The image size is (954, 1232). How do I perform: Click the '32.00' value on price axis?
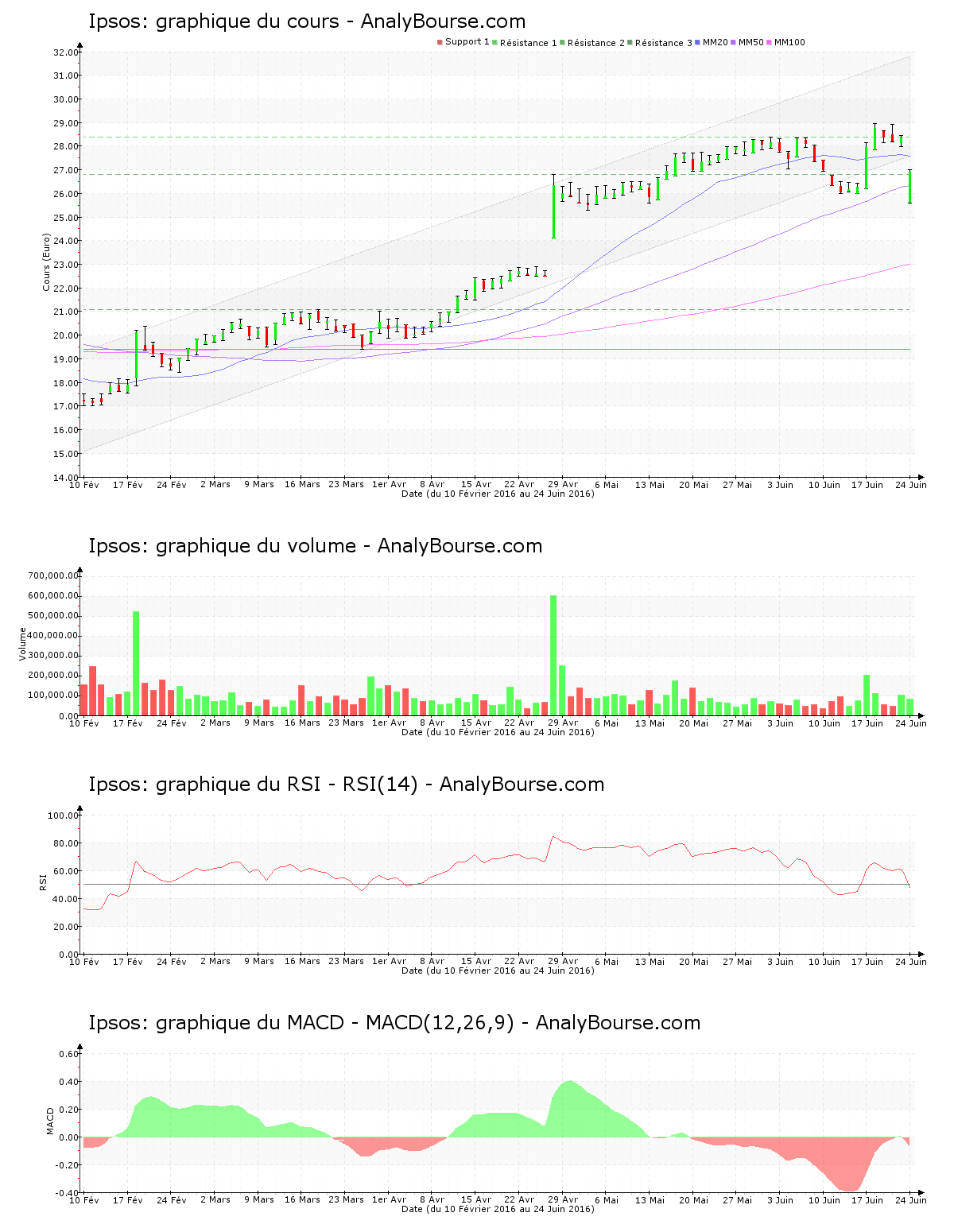pos(66,52)
